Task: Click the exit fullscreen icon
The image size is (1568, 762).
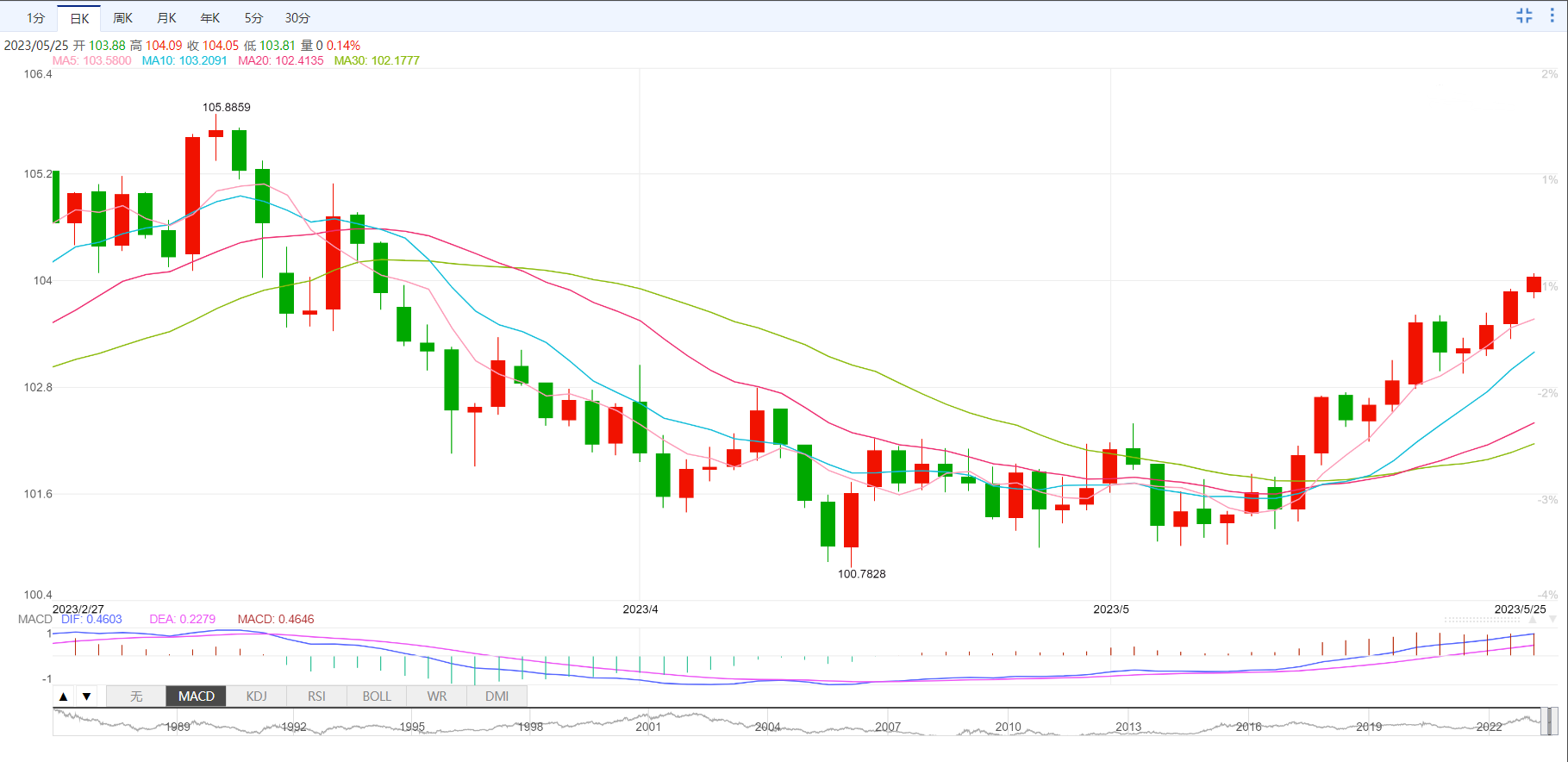Action: pos(1524,16)
